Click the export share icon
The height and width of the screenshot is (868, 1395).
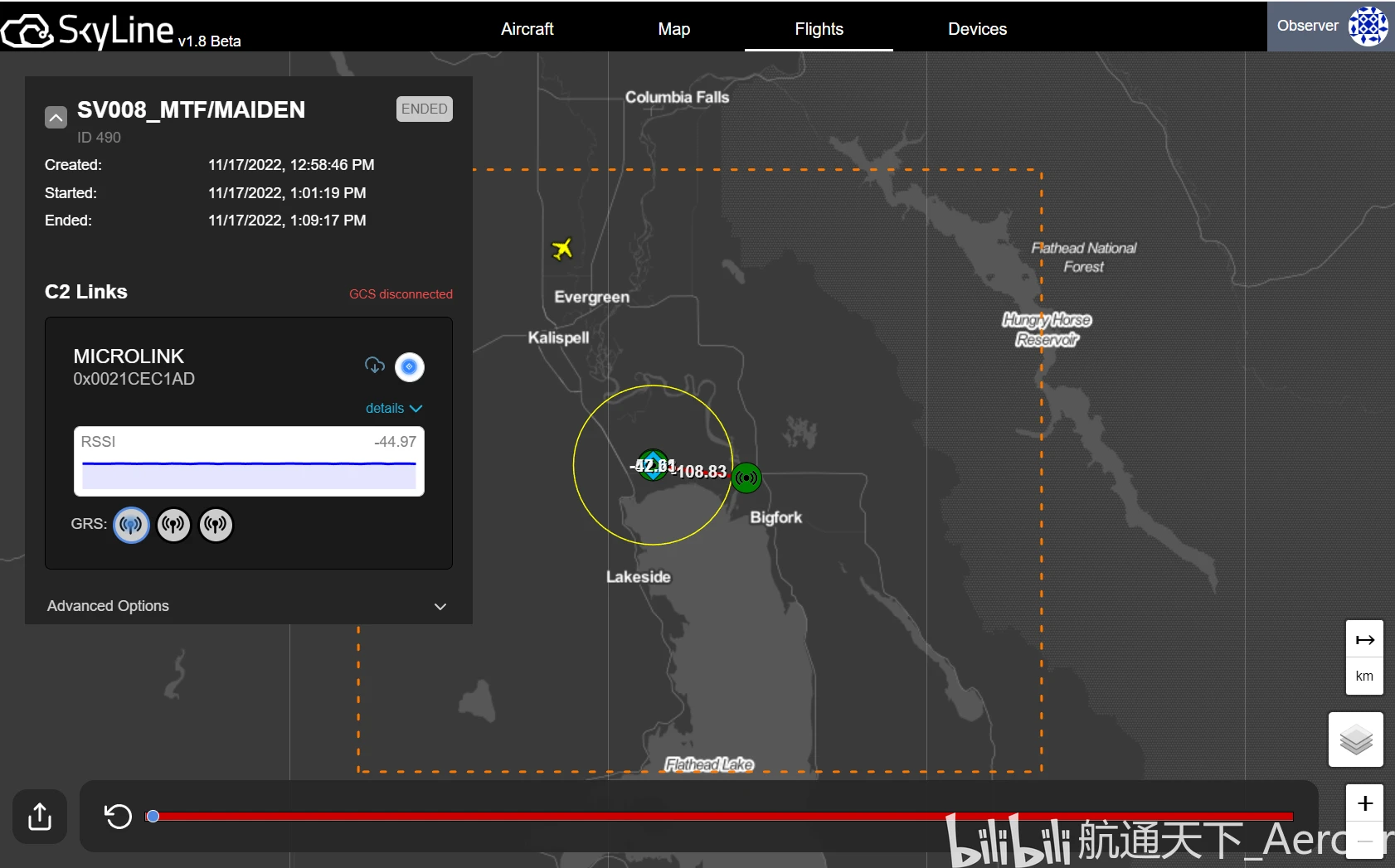coord(40,817)
